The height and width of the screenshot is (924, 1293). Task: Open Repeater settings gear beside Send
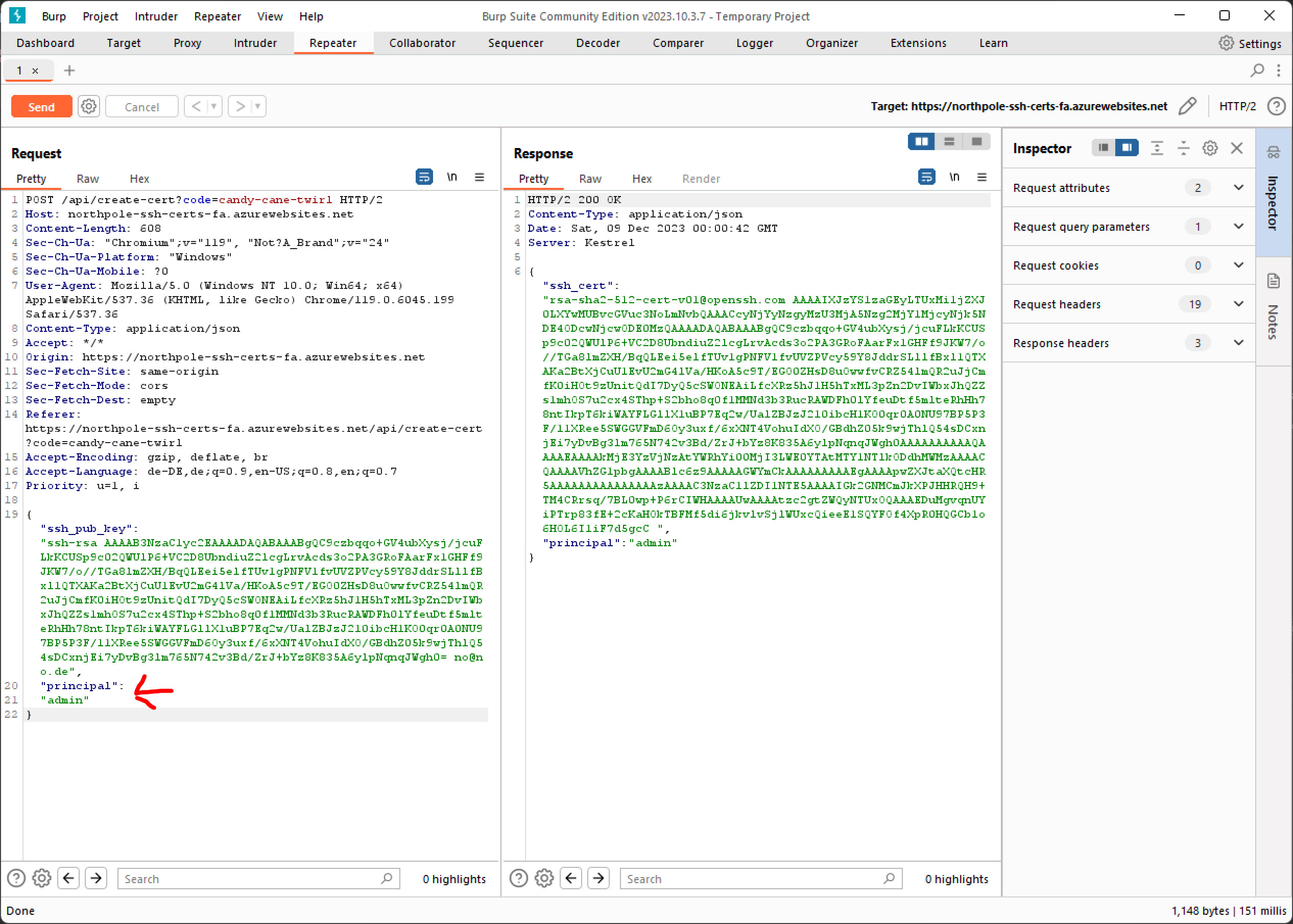88,106
